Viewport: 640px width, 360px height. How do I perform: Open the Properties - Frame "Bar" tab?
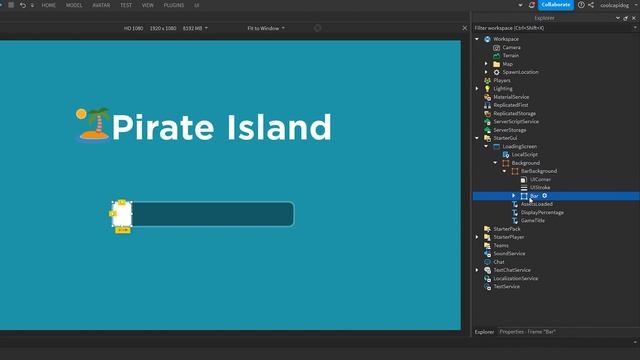click(527, 332)
